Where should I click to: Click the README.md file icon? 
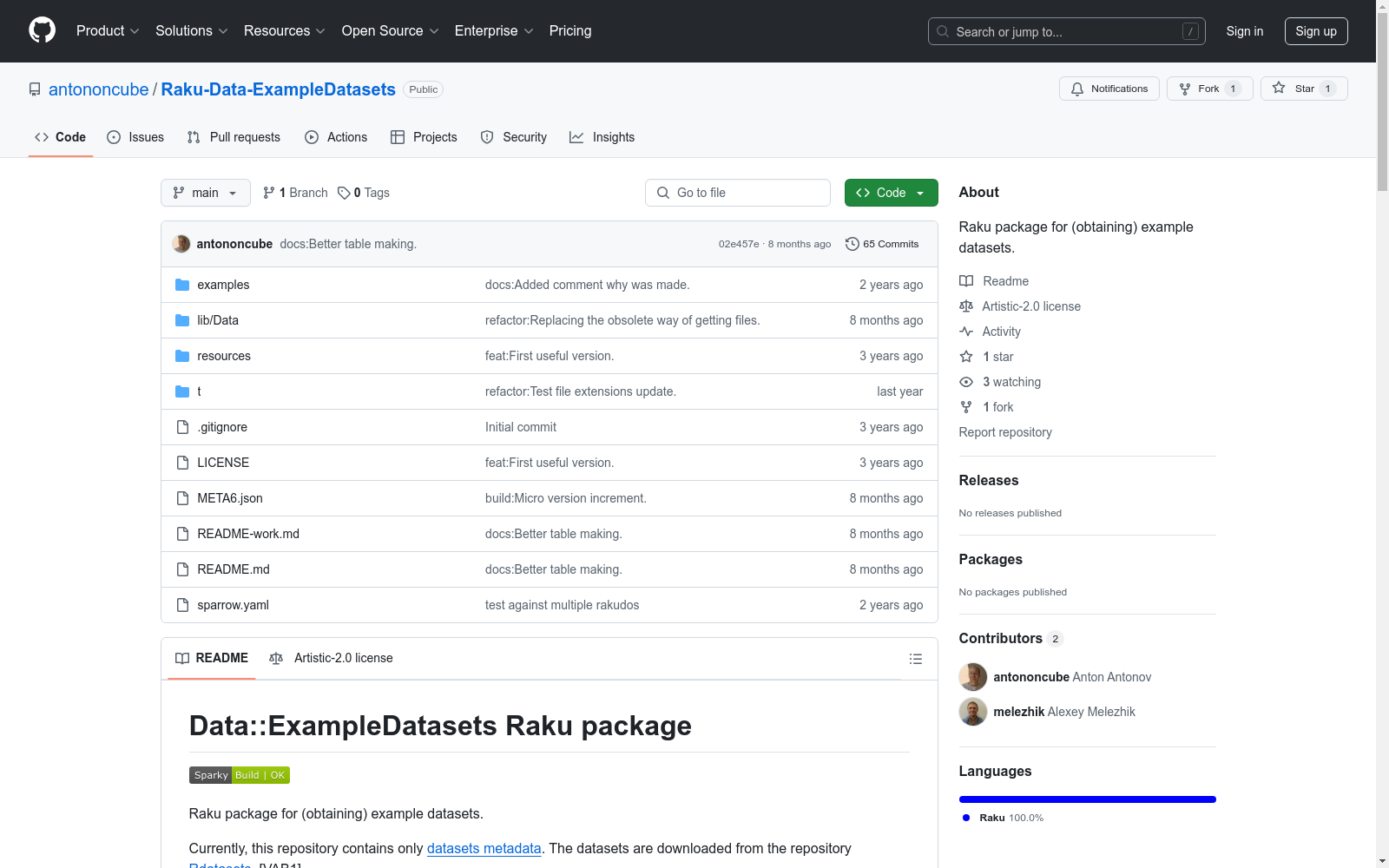point(182,569)
